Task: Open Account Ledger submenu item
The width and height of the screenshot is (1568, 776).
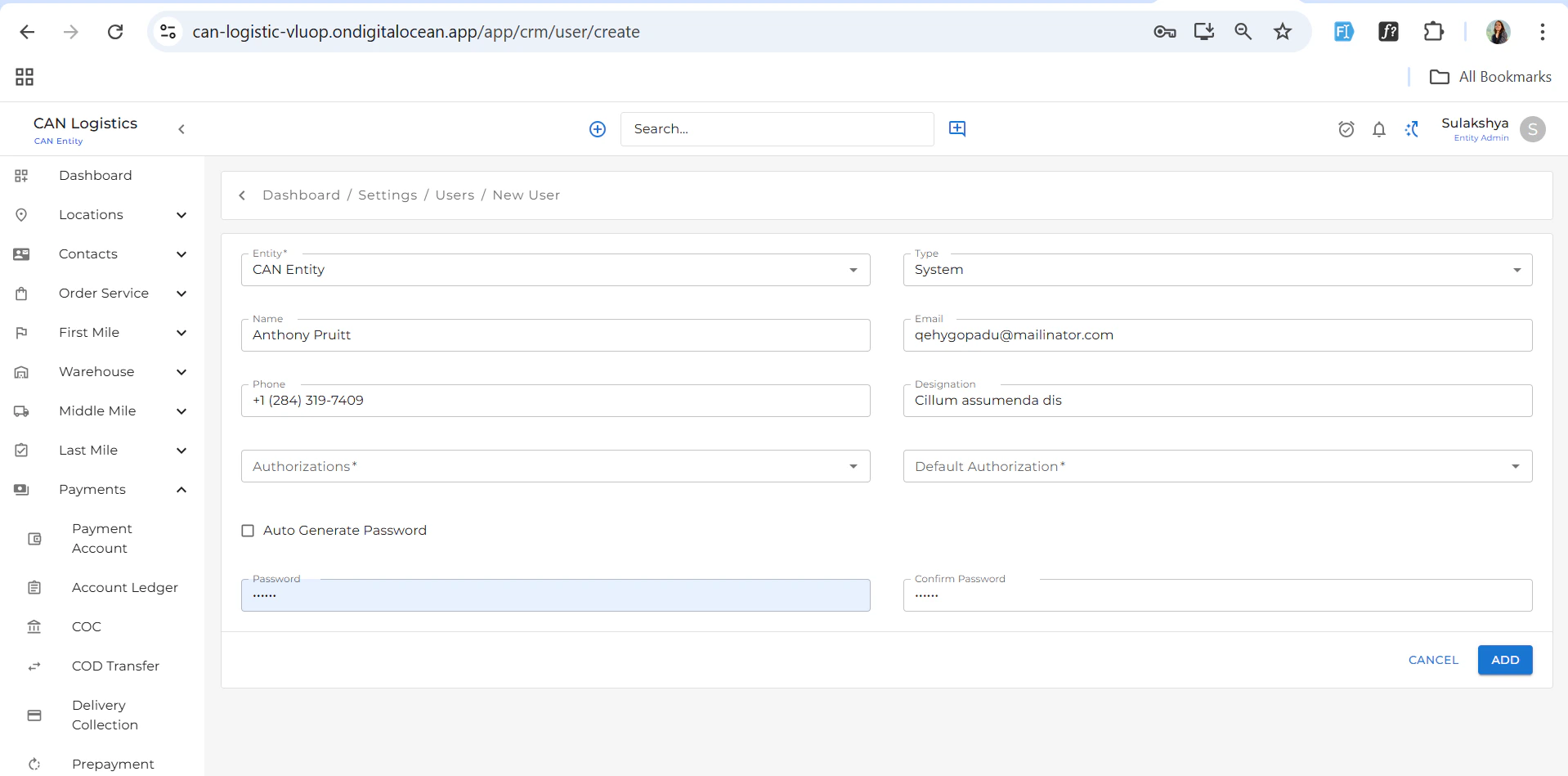Action: coord(125,588)
